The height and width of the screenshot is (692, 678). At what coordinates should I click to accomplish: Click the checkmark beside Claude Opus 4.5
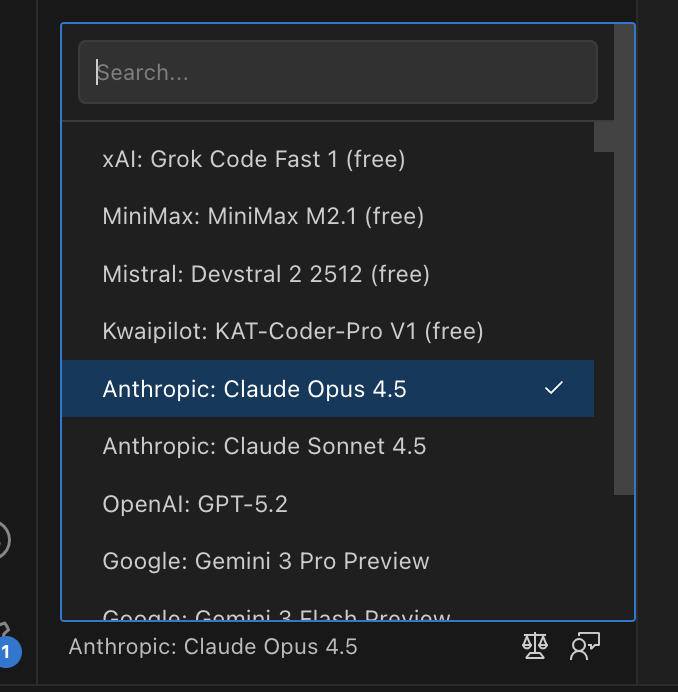pos(554,388)
